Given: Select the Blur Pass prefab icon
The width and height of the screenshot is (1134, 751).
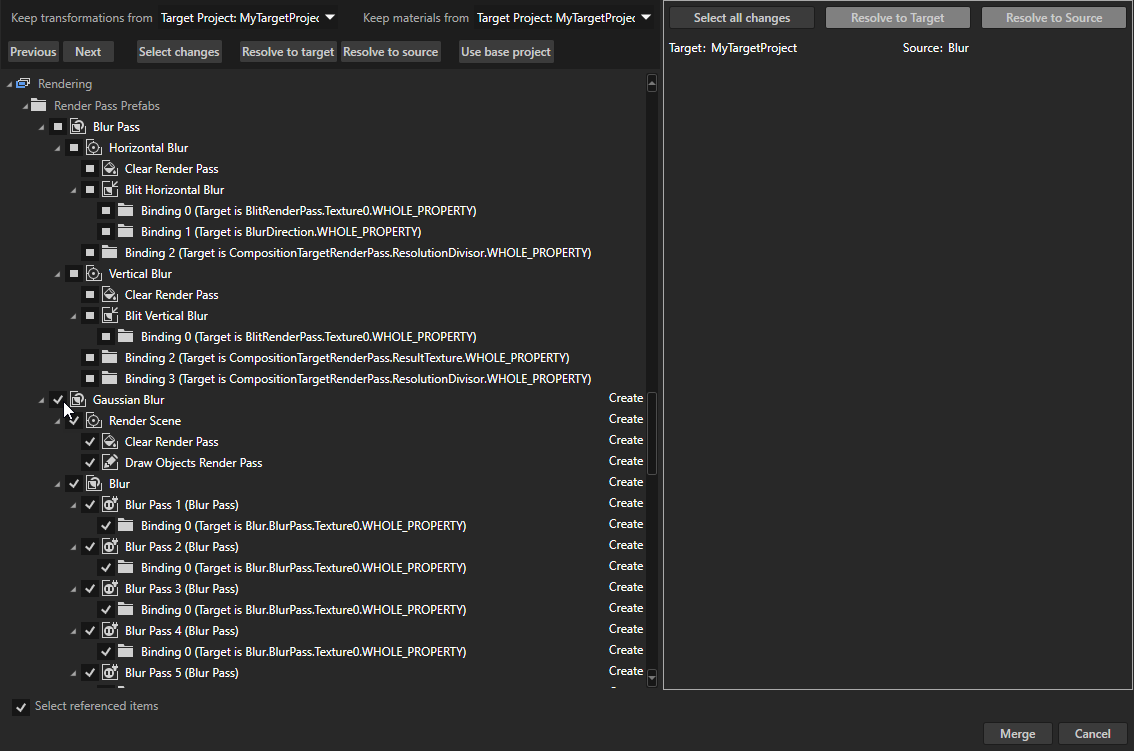Looking at the screenshot, I should [x=78, y=126].
